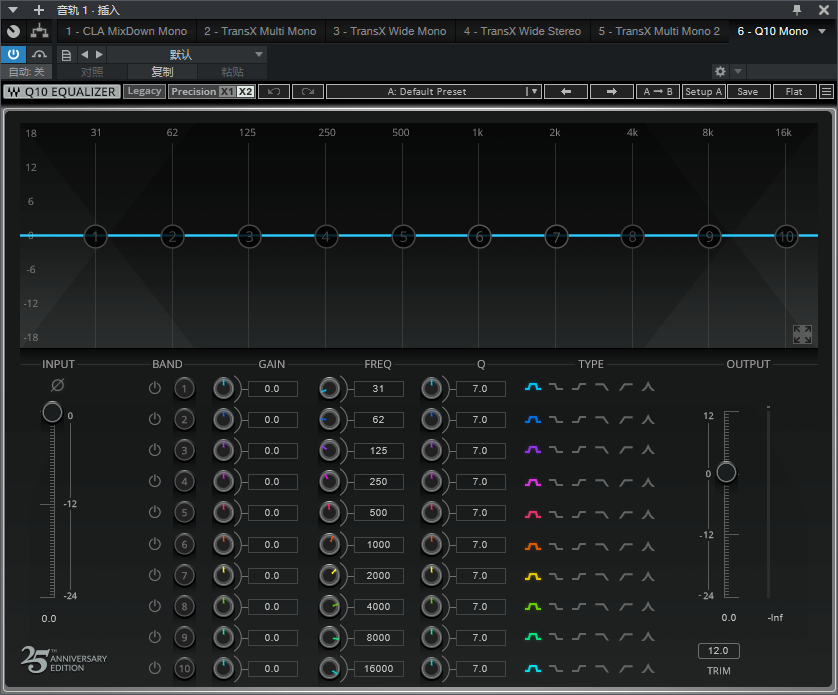Select band 9 number button
The height and width of the screenshot is (695, 838).
point(184,637)
